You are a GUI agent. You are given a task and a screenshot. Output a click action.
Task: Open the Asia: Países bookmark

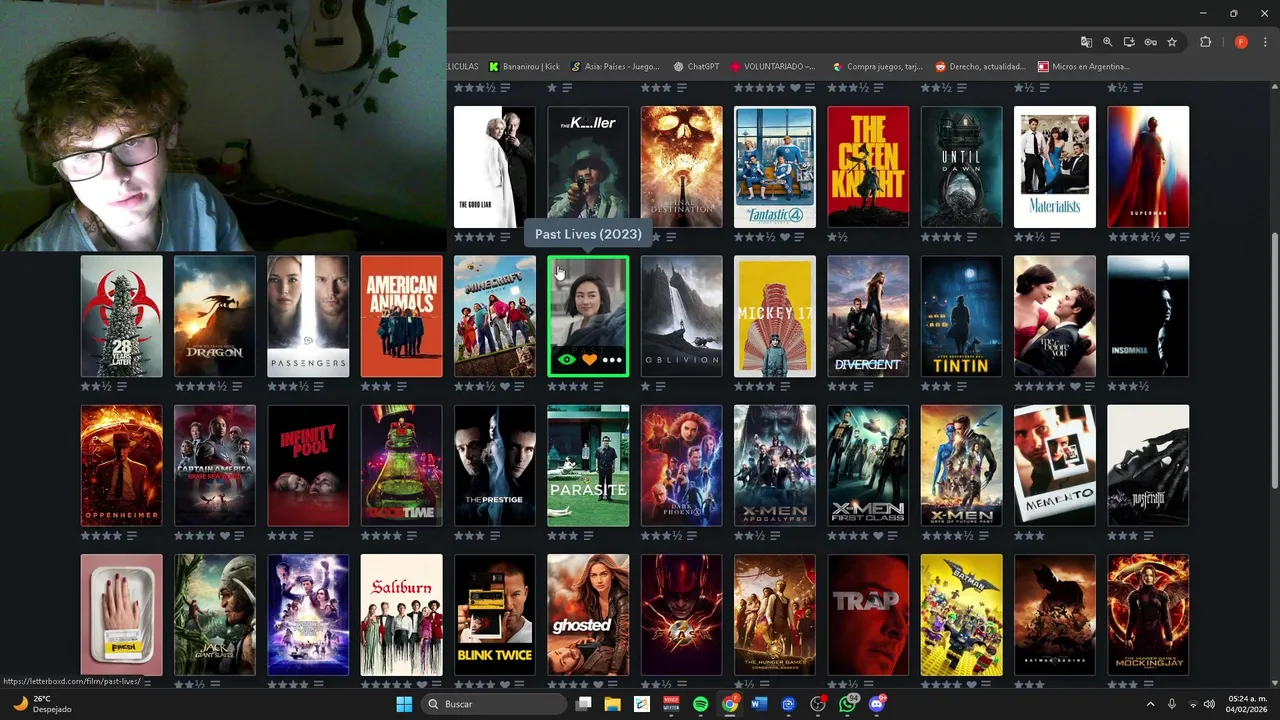pyautogui.click(x=615, y=67)
